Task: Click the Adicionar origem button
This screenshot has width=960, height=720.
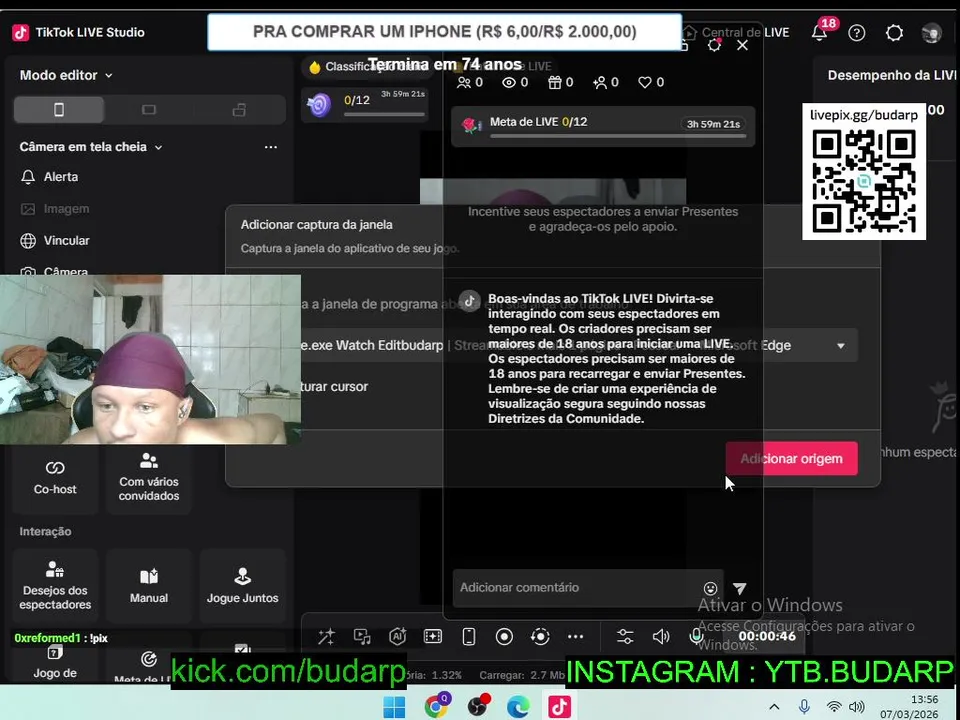Action: [791, 459]
